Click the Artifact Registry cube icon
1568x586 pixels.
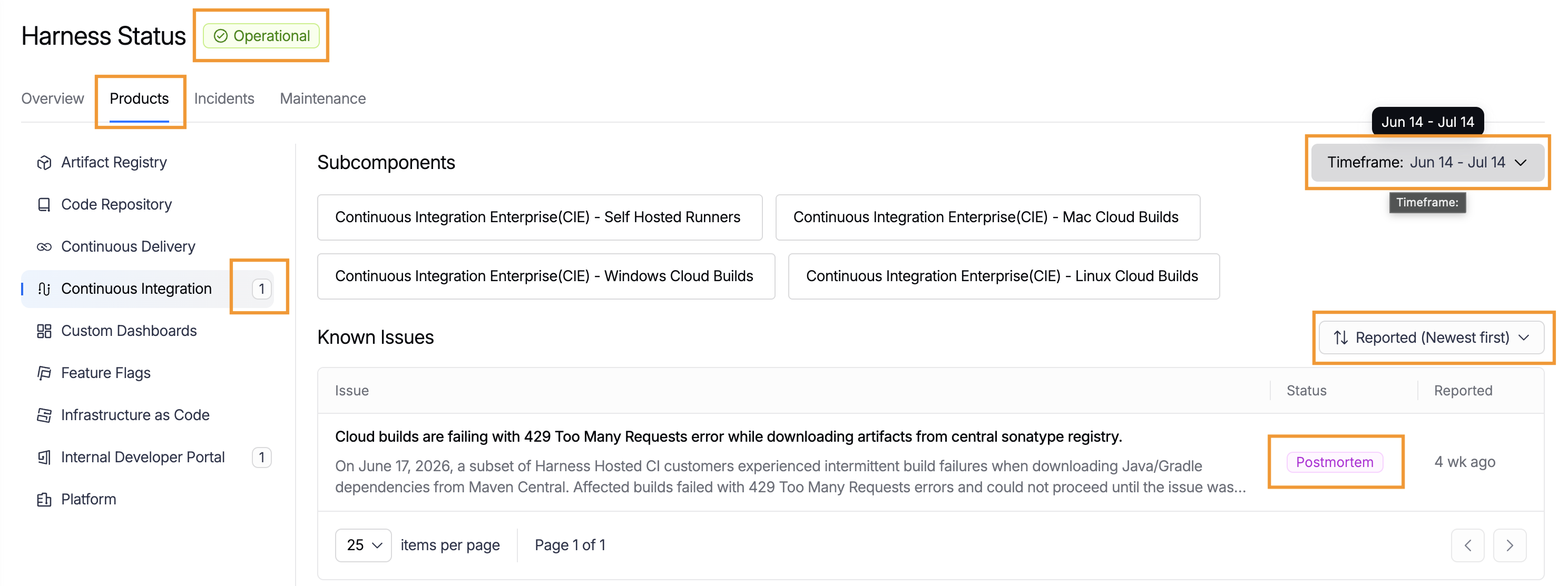click(44, 163)
